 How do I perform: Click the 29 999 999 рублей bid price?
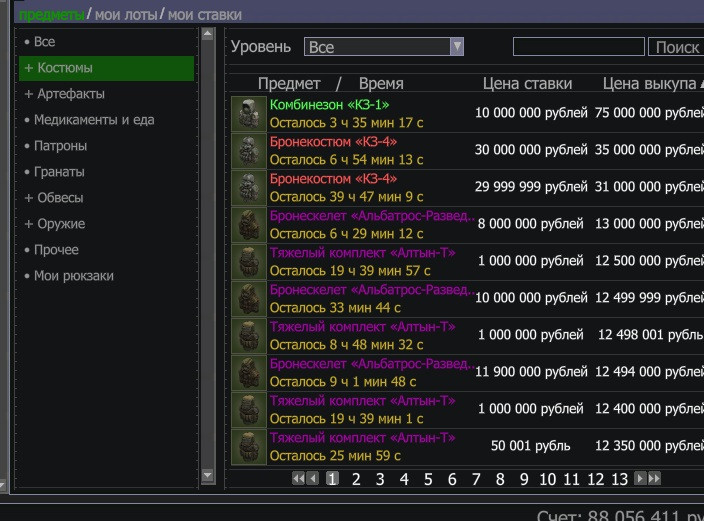click(531, 186)
